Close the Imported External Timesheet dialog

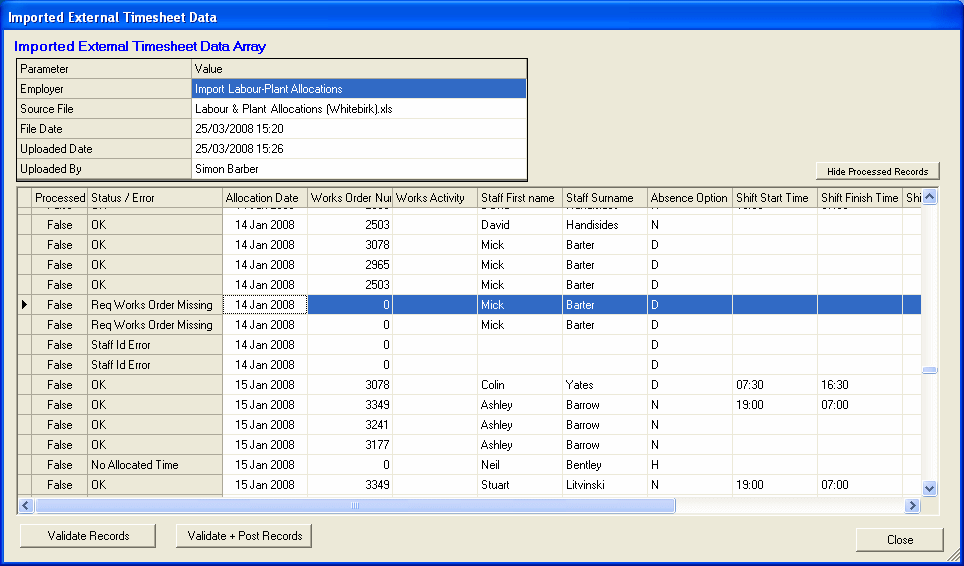(x=899, y=540)
